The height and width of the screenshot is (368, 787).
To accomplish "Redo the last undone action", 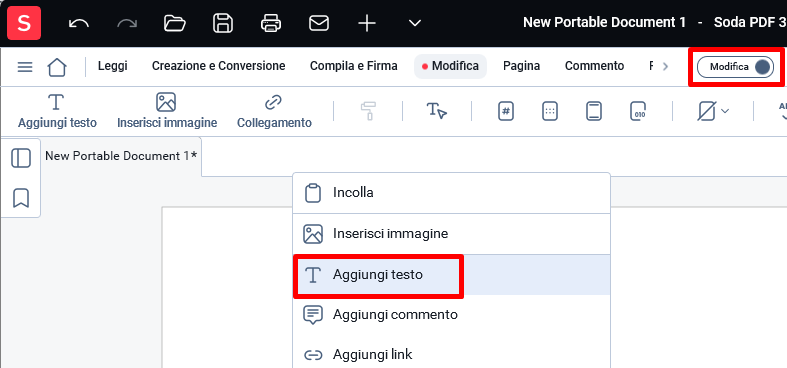I will [126, 23].
